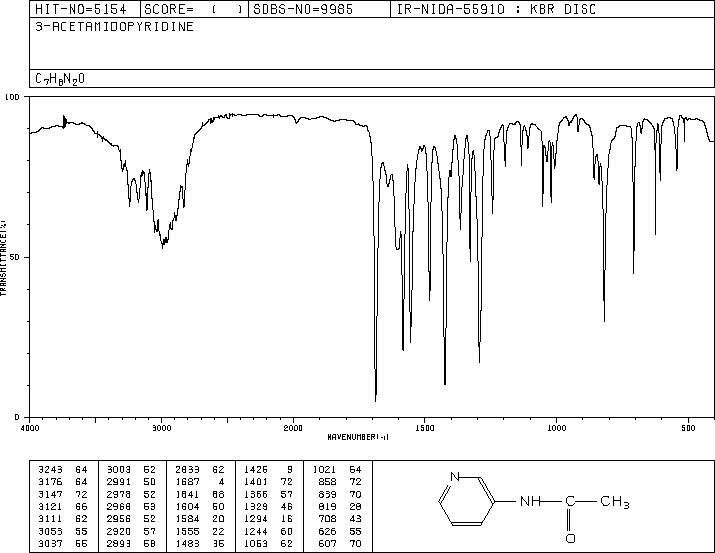Click the 4000 wavenumber axis label
The image size is (715, 553).
coord(30,428)
